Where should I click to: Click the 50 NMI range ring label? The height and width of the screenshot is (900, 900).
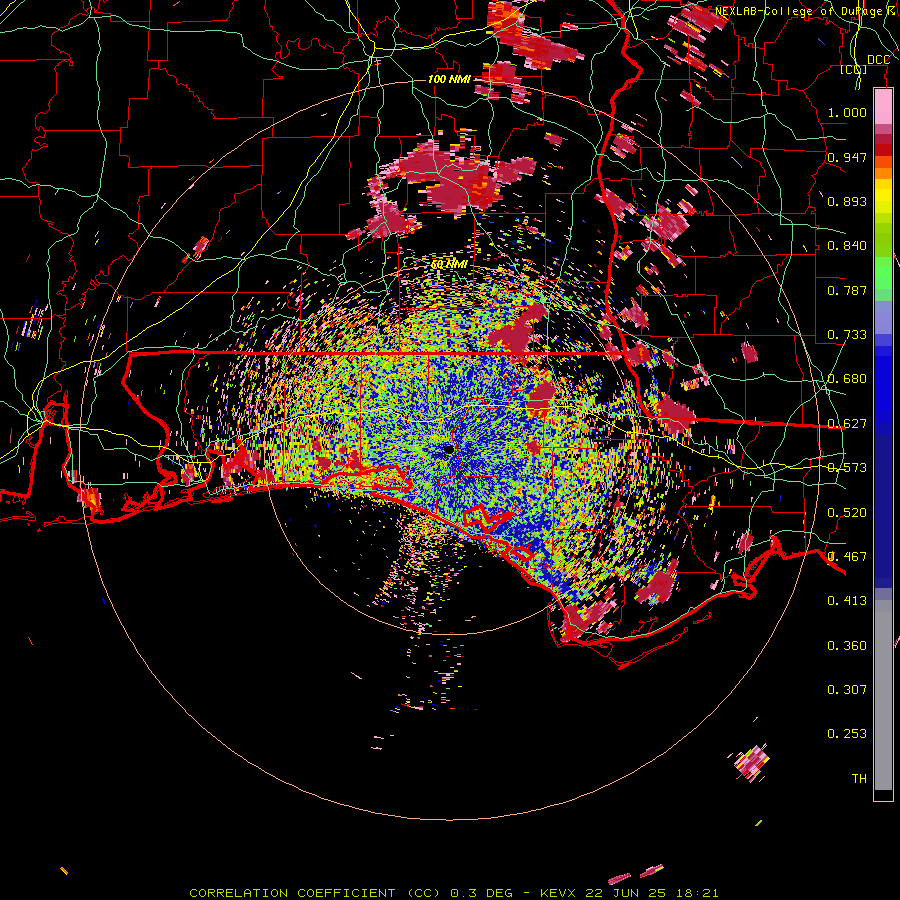coord(449,265)
